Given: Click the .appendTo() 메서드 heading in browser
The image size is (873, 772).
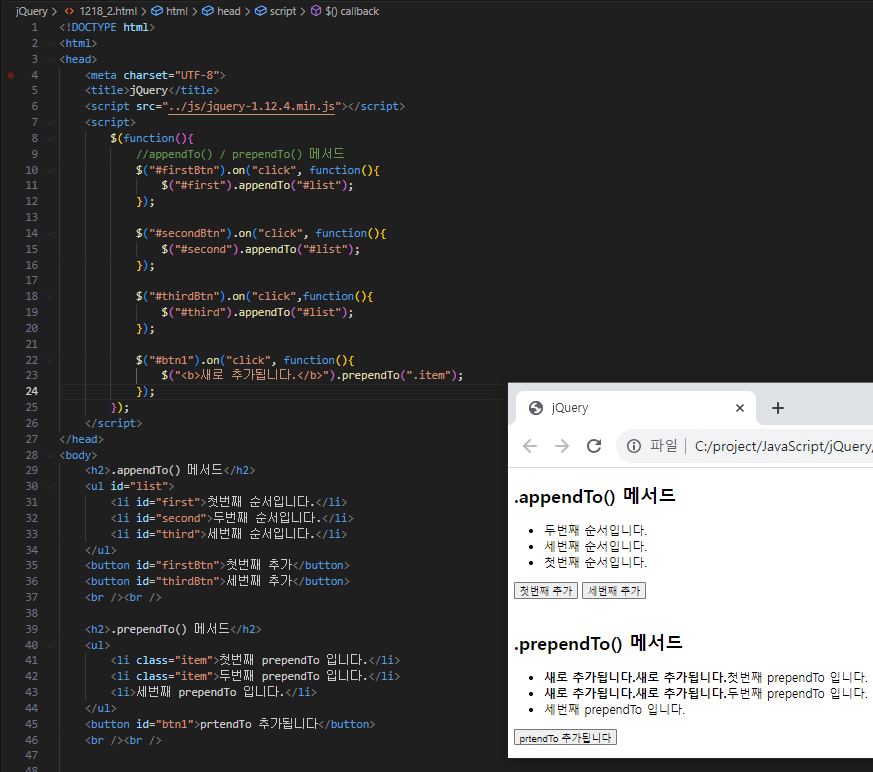Looking at the screenshot, I should [595, 496].
